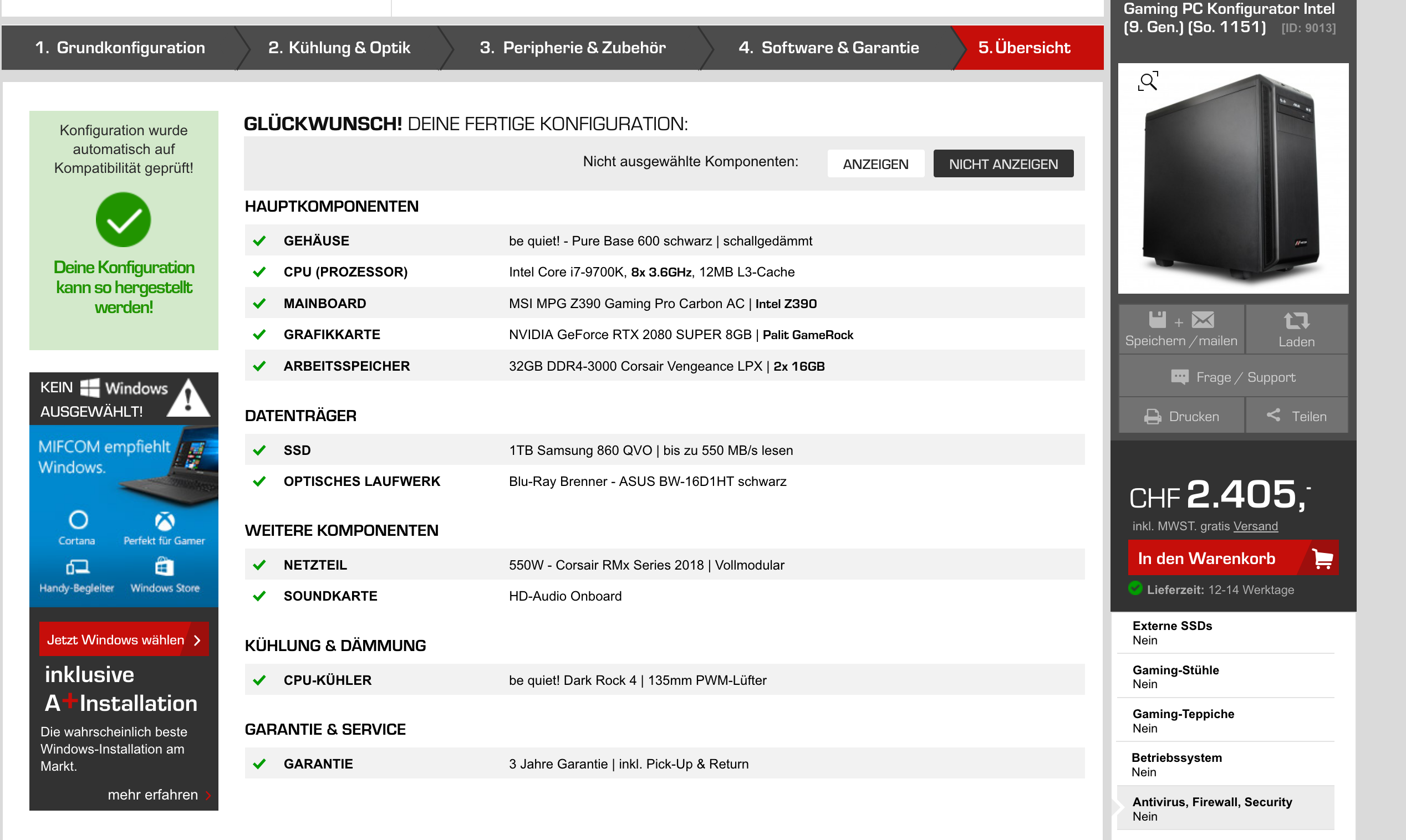The image size is (1406, 840).
Task: Click the floppy disk save icon
Action: coord(1158,320)
